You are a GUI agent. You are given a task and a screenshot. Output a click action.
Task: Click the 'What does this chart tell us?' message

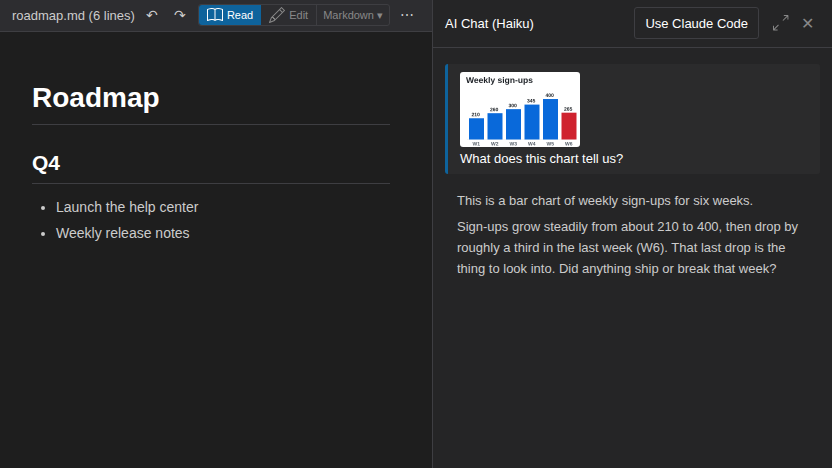541,159
